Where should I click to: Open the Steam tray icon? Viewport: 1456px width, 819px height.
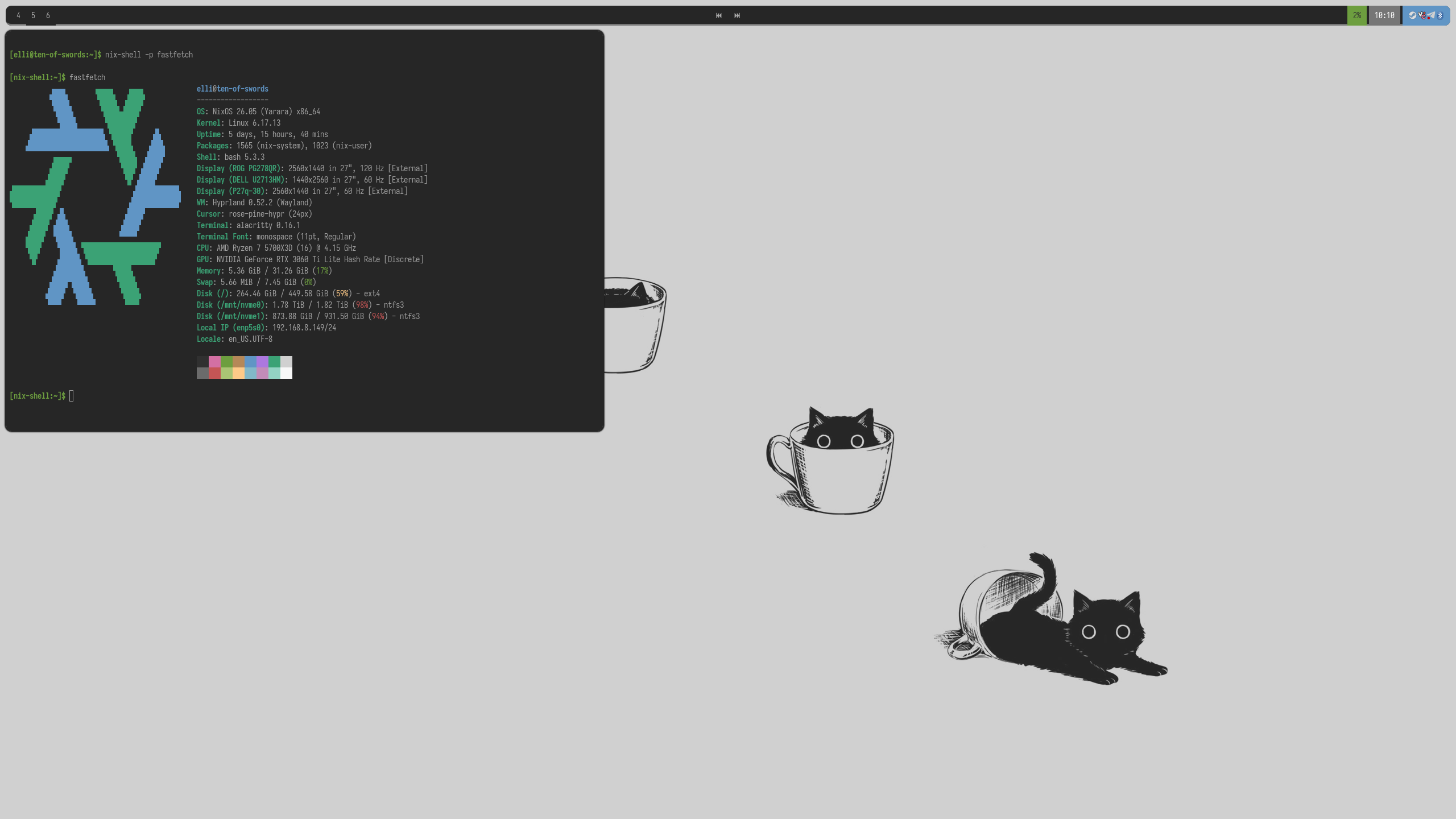click(1413, 15)
